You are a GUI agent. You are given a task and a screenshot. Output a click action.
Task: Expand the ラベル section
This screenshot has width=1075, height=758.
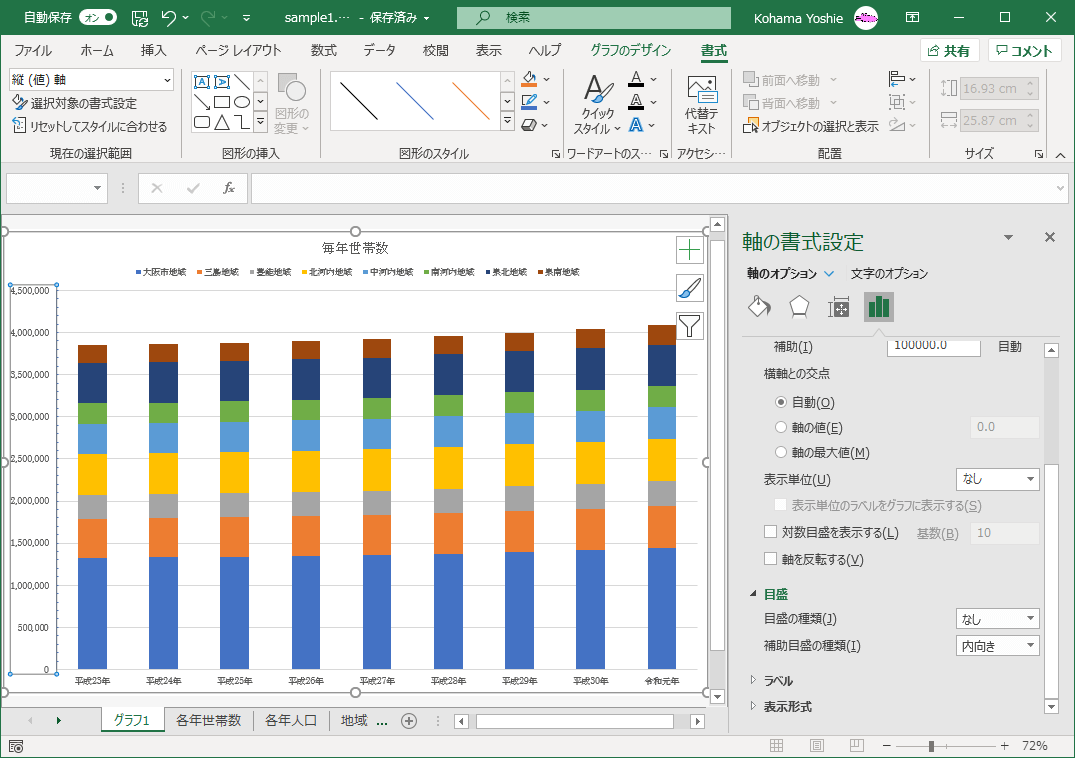[x=778, y=681]
